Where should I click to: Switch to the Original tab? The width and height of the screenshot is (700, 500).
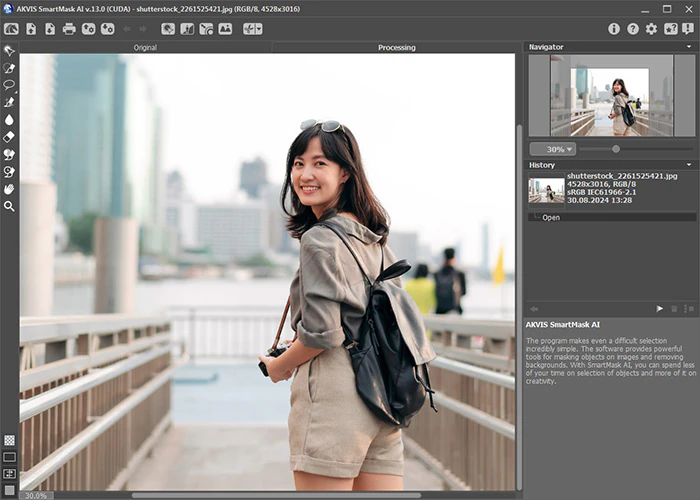pyautogui.click(x=145, y=47)
